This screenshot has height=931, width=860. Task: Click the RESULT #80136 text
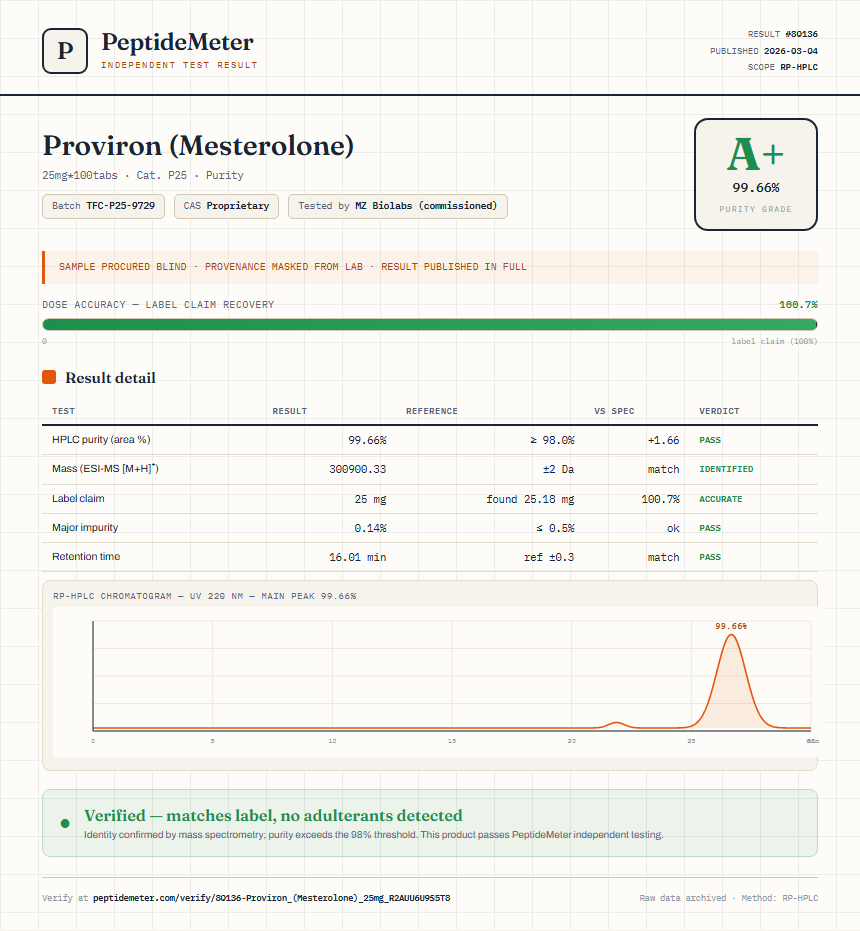tap(782, 34)
